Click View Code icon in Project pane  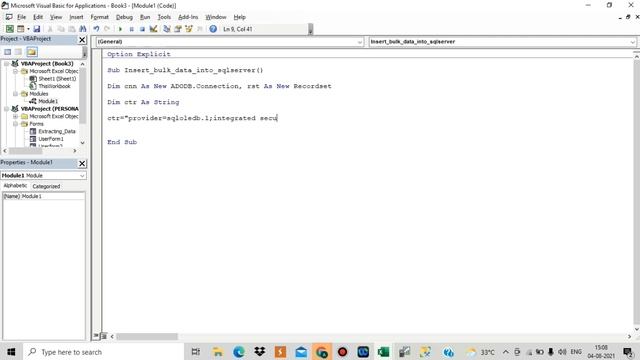click(7, 52)
